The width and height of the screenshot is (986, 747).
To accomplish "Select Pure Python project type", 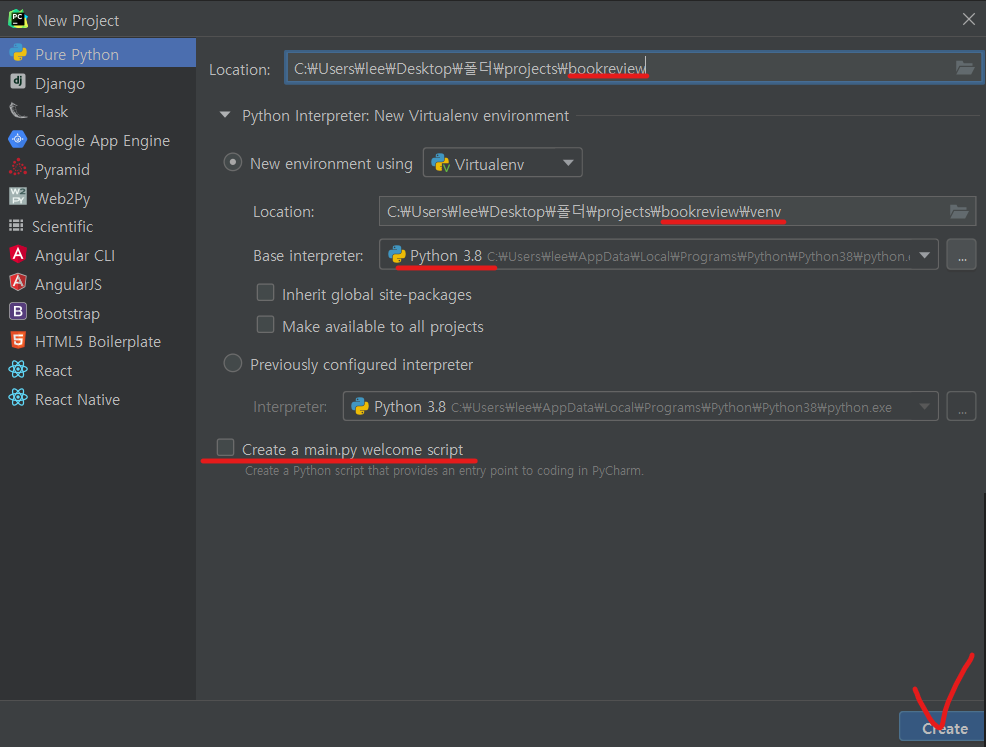I will click(x=98, y=54).
